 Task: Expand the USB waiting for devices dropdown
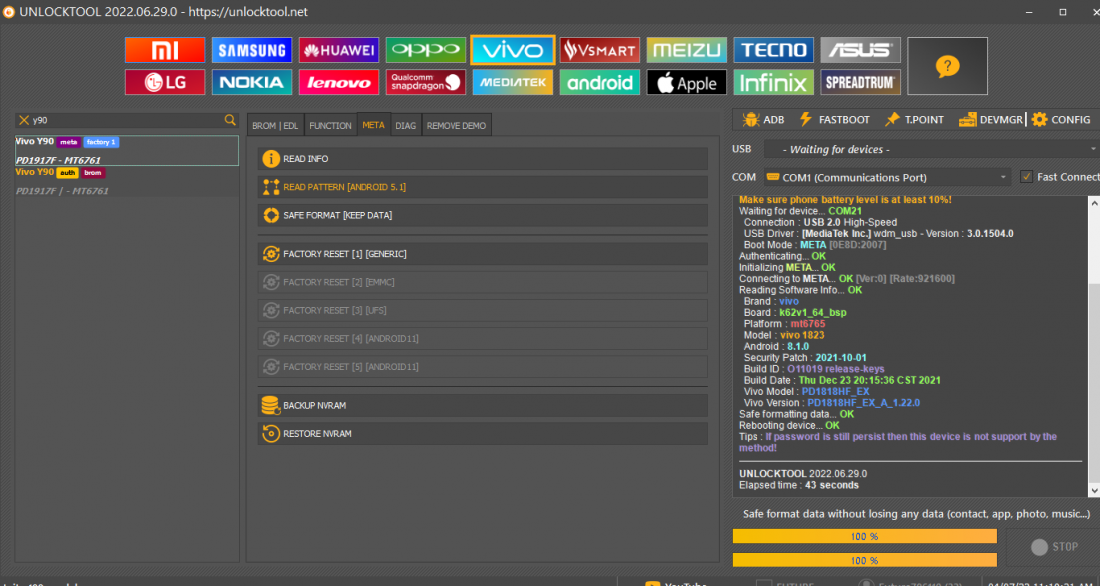click(x=930, y=149)
